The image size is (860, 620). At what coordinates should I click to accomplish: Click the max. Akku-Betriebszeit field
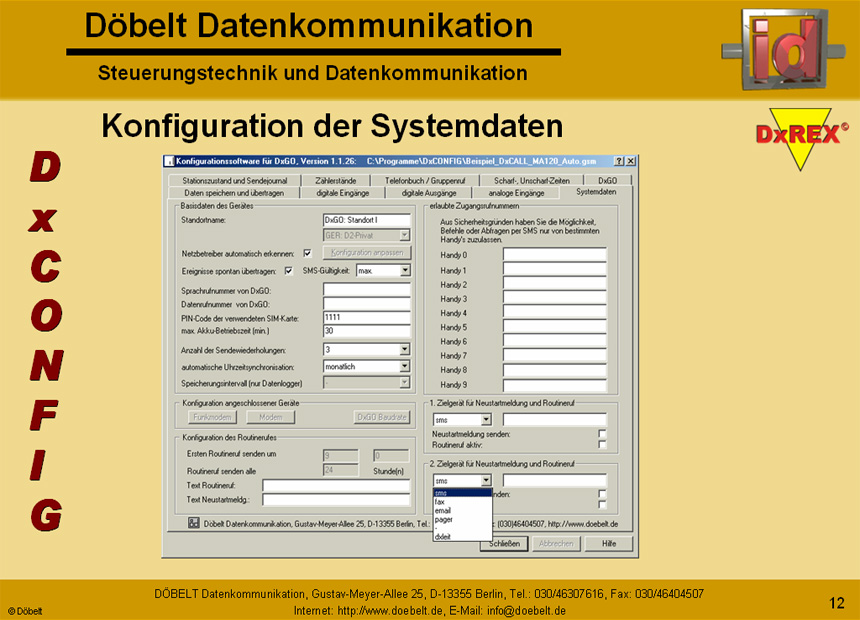367,331
